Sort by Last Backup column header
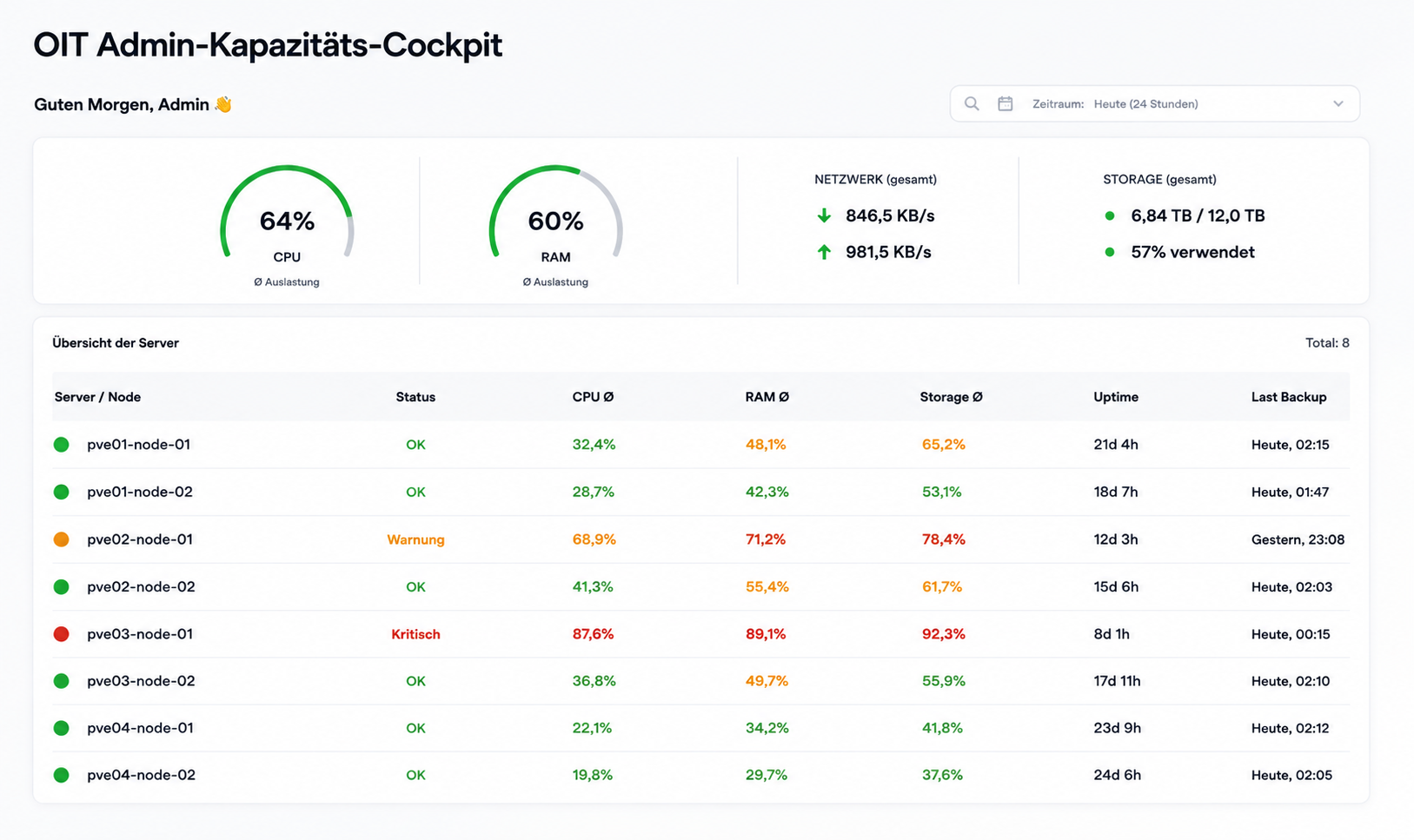 pyautogui.click(x=1289, y=397)
